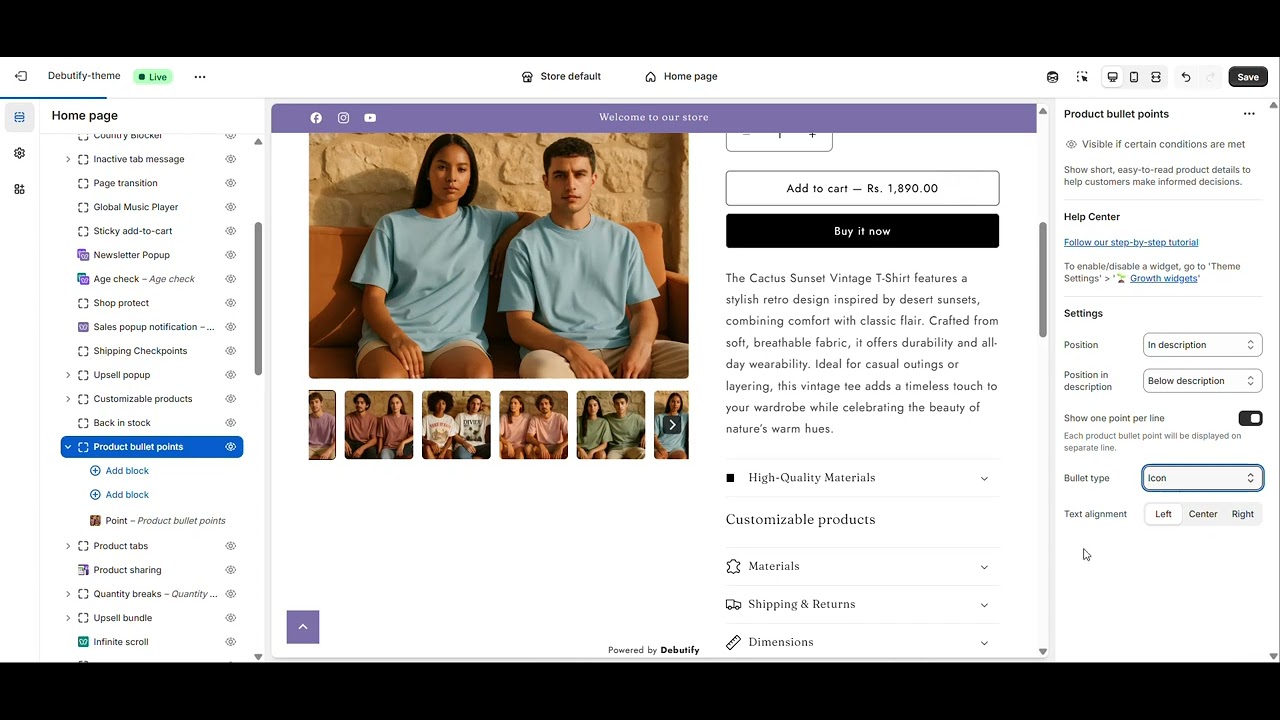
Task: Toggle visibility of Upsell popup
Action: click(x=230, y=375)
